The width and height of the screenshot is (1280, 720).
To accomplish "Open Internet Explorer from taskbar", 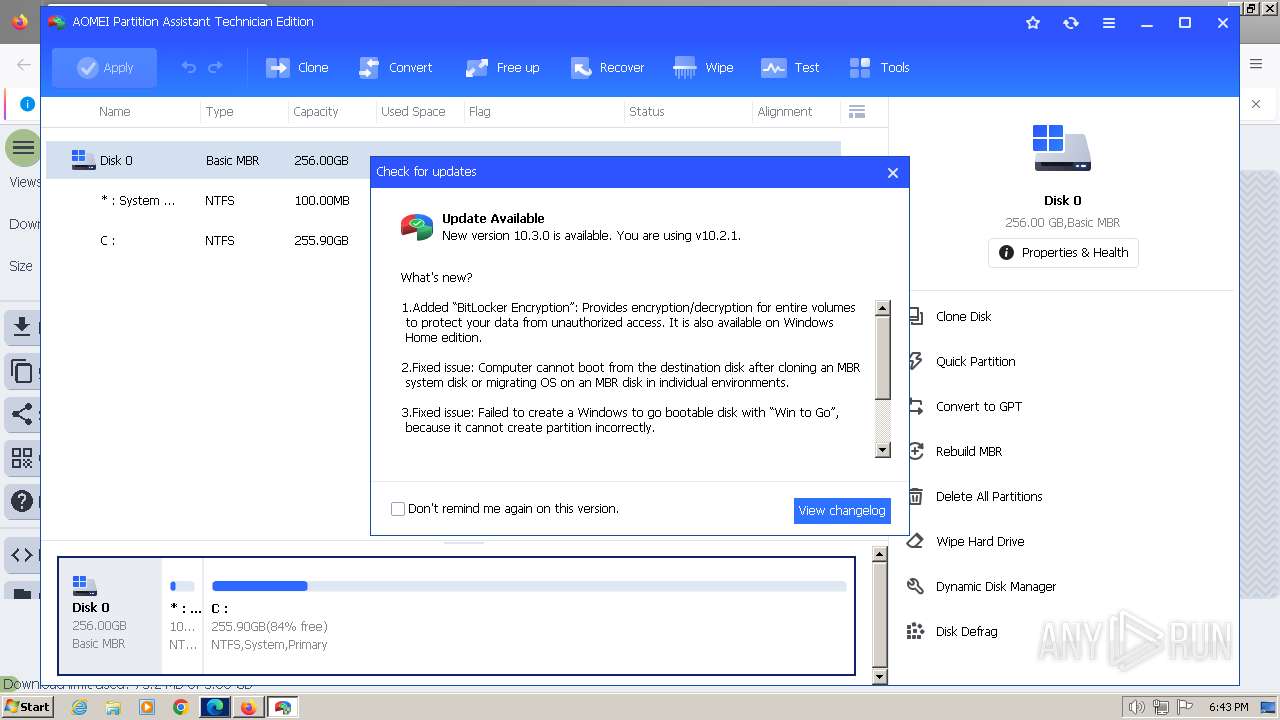I will pos(80,707).
